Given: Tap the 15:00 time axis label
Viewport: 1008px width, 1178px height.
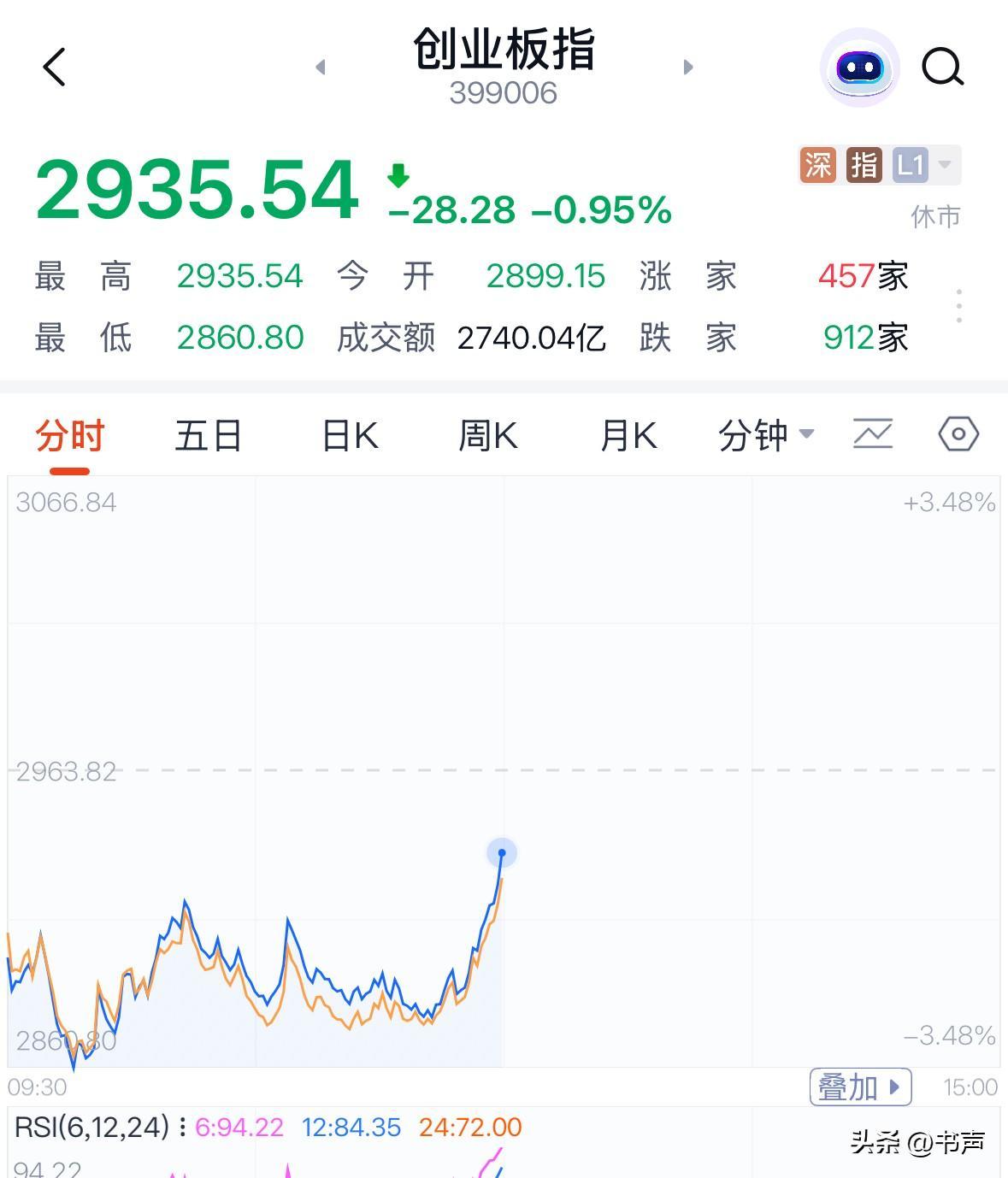Looking at the screenshot, I should point(970,1087).
